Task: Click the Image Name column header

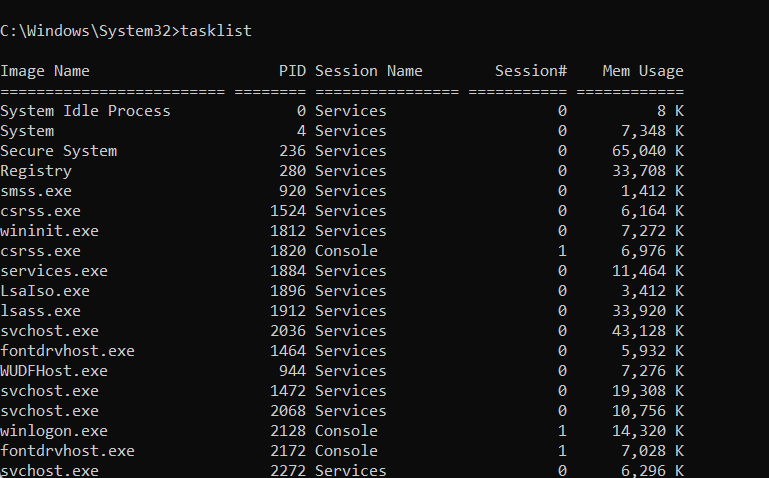Action: (45, 71)
